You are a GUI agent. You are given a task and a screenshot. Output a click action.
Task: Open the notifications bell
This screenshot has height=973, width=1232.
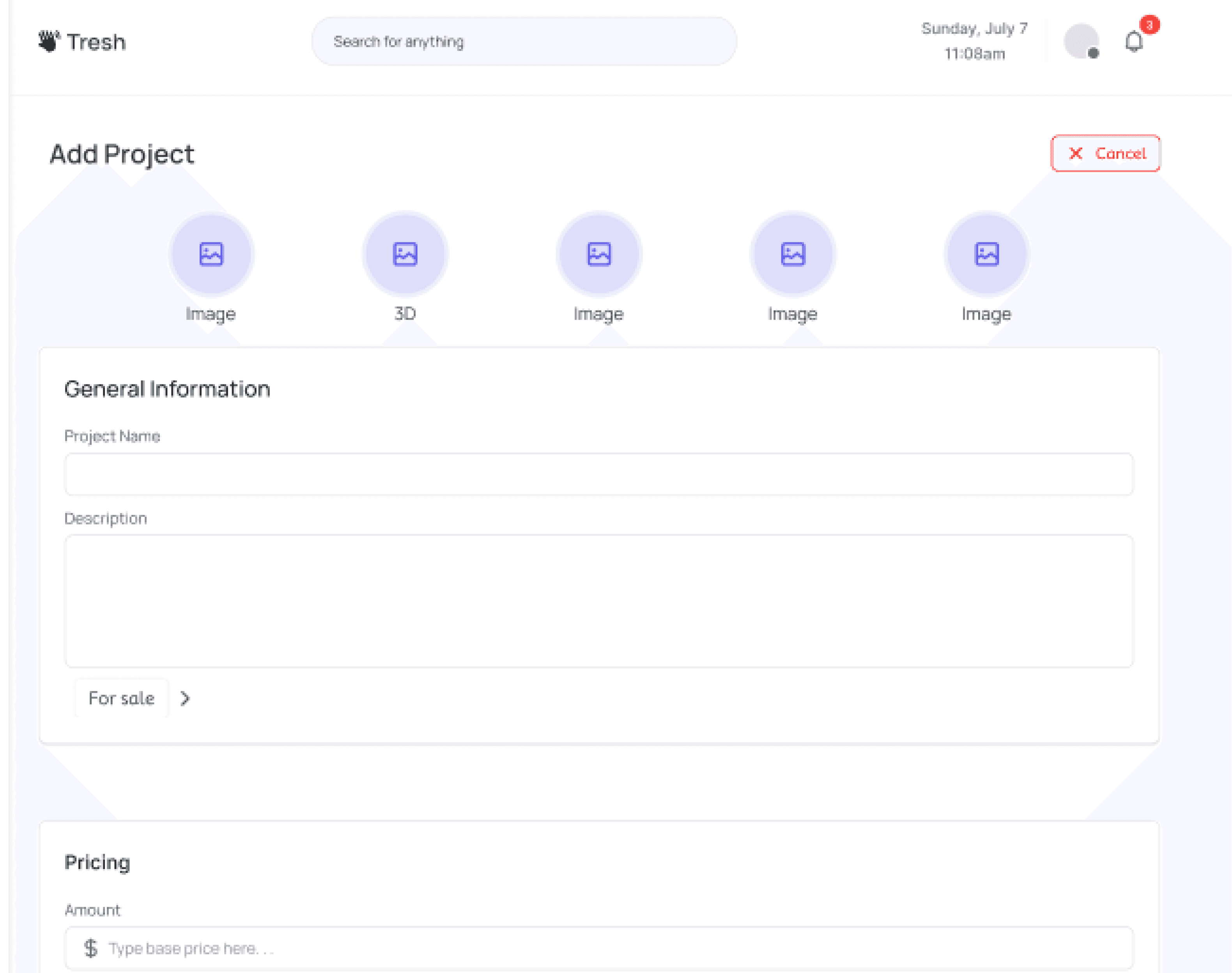1133,42
